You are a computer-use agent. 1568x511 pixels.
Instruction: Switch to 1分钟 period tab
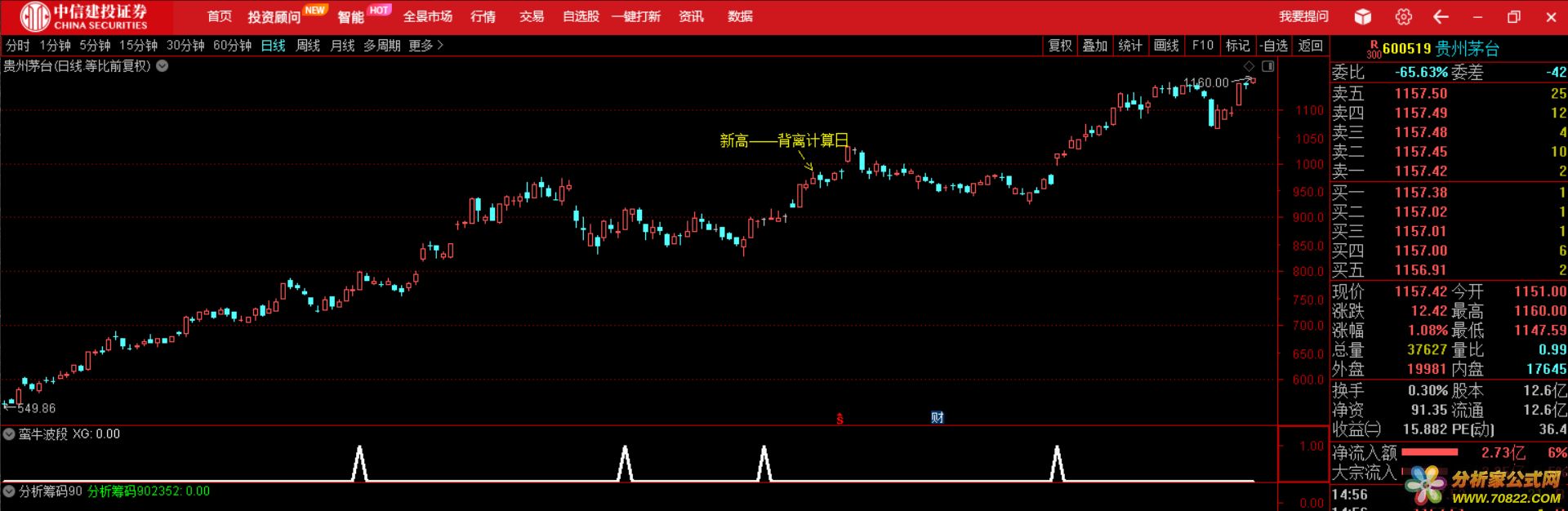[x=55, y=46]
